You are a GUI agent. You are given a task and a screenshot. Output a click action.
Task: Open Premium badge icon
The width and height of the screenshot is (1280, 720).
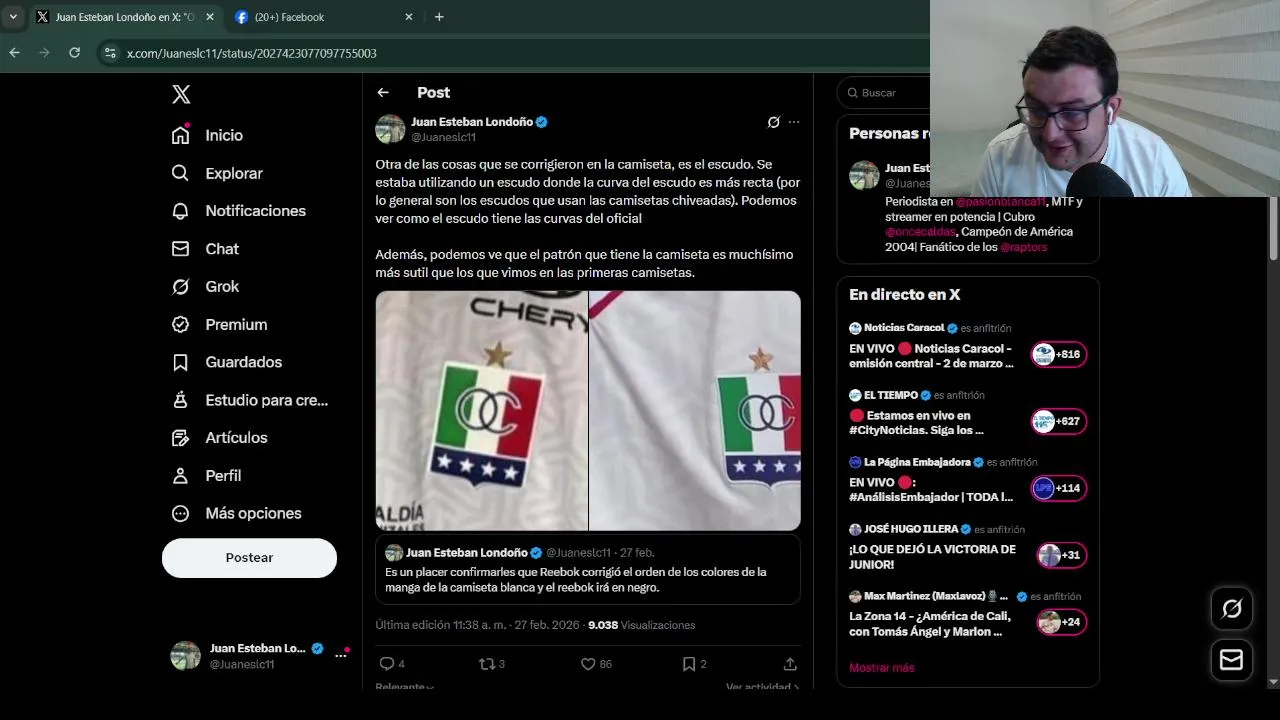[180, 324]
